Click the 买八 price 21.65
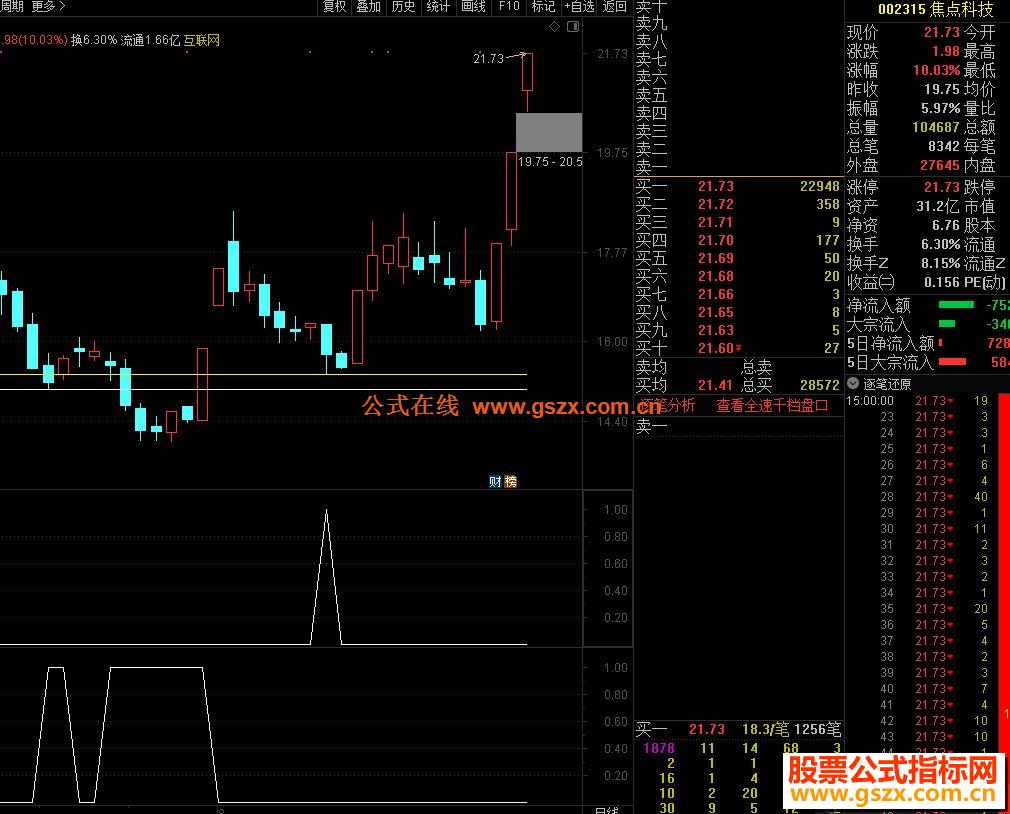This screenshot has width=1010, height=814. pyautogui.click(x=716, y=312)
